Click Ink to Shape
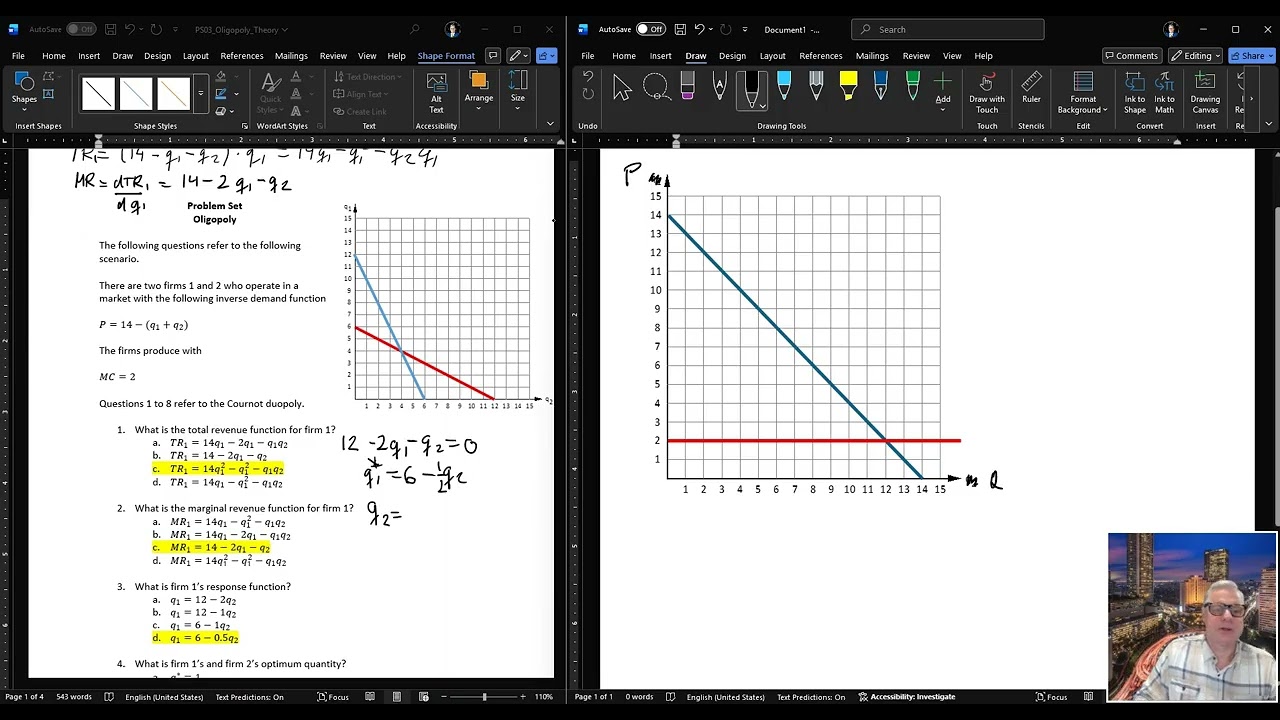 [1135, 92]
